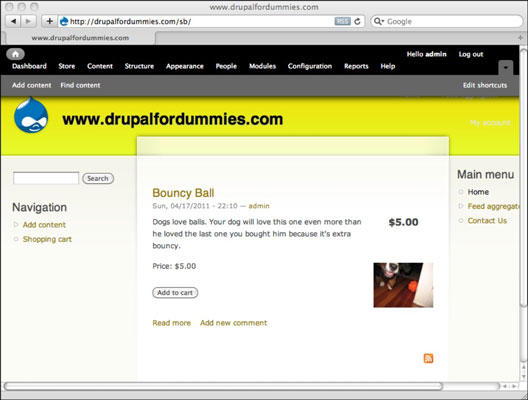
Task: Click the Main menu block heading
Action: tap(485, 174)
